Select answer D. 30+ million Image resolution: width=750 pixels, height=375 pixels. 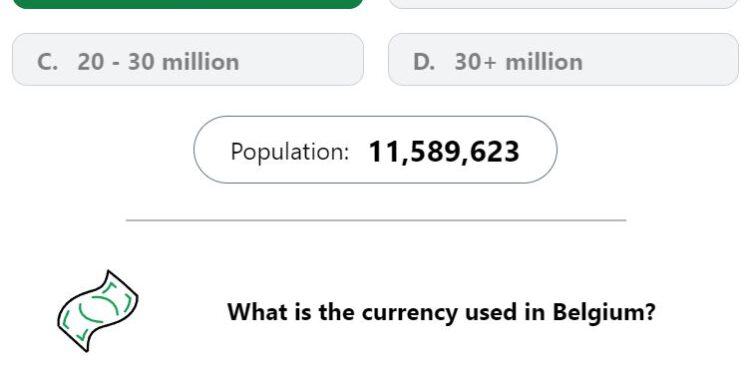coord(563,60)
